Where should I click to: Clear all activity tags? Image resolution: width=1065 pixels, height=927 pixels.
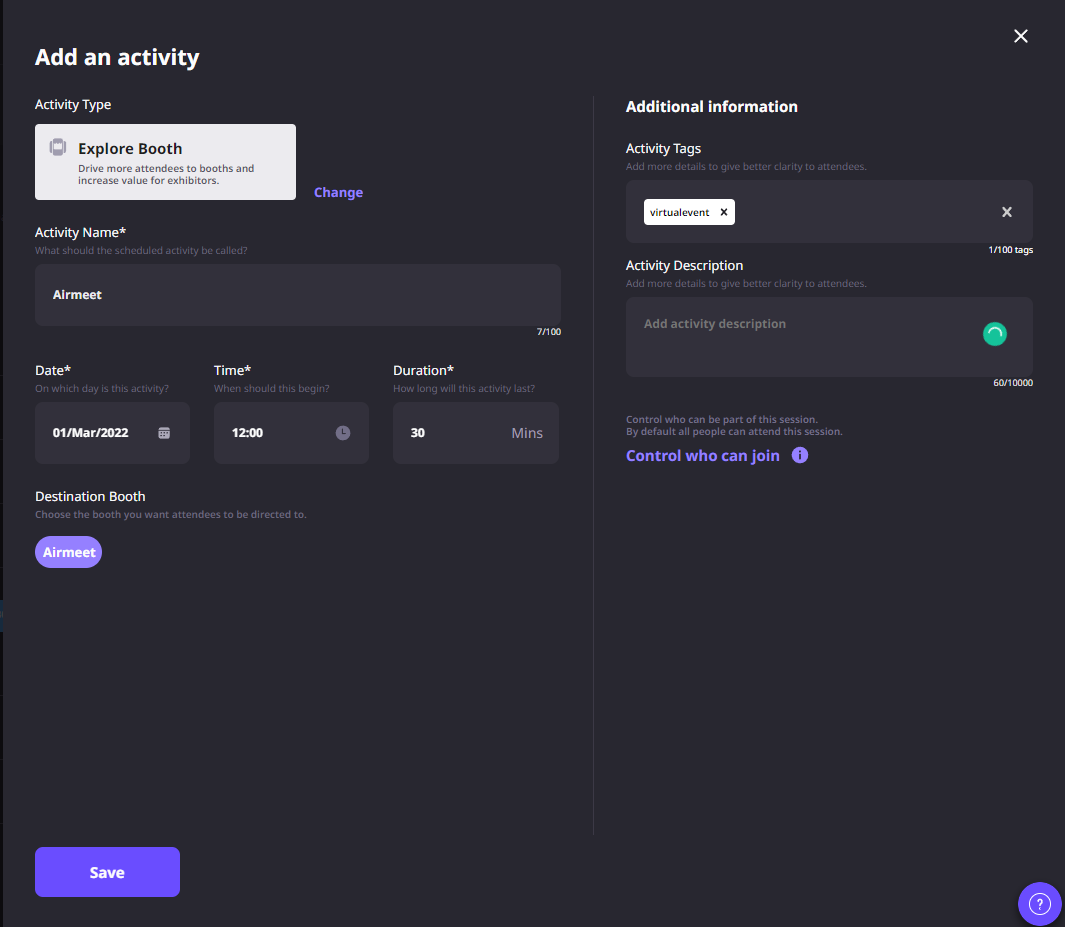[x=1007, y=212]
